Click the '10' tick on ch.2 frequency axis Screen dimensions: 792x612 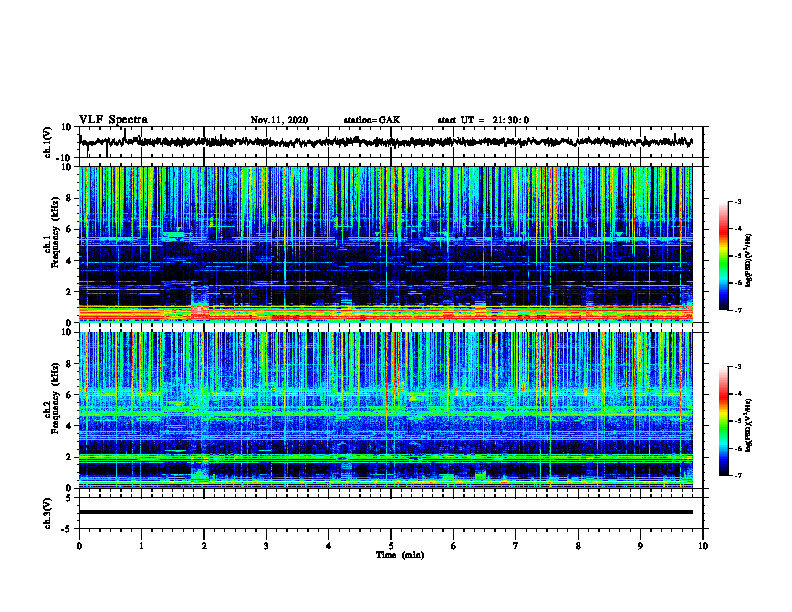[x=67, y=332]
